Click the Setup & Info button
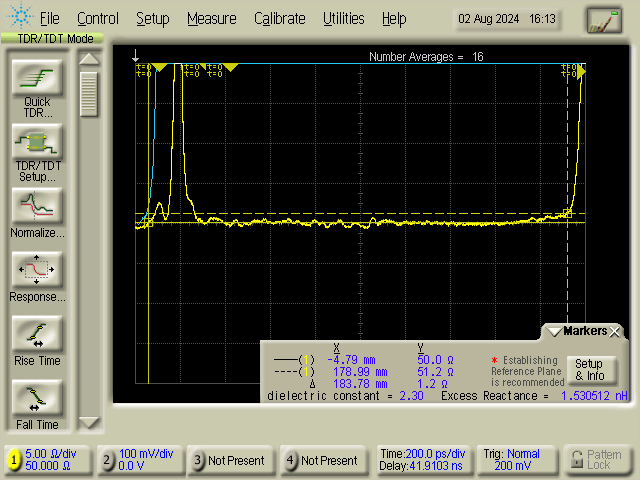The image size is (640, 480). tap(588, 370)
